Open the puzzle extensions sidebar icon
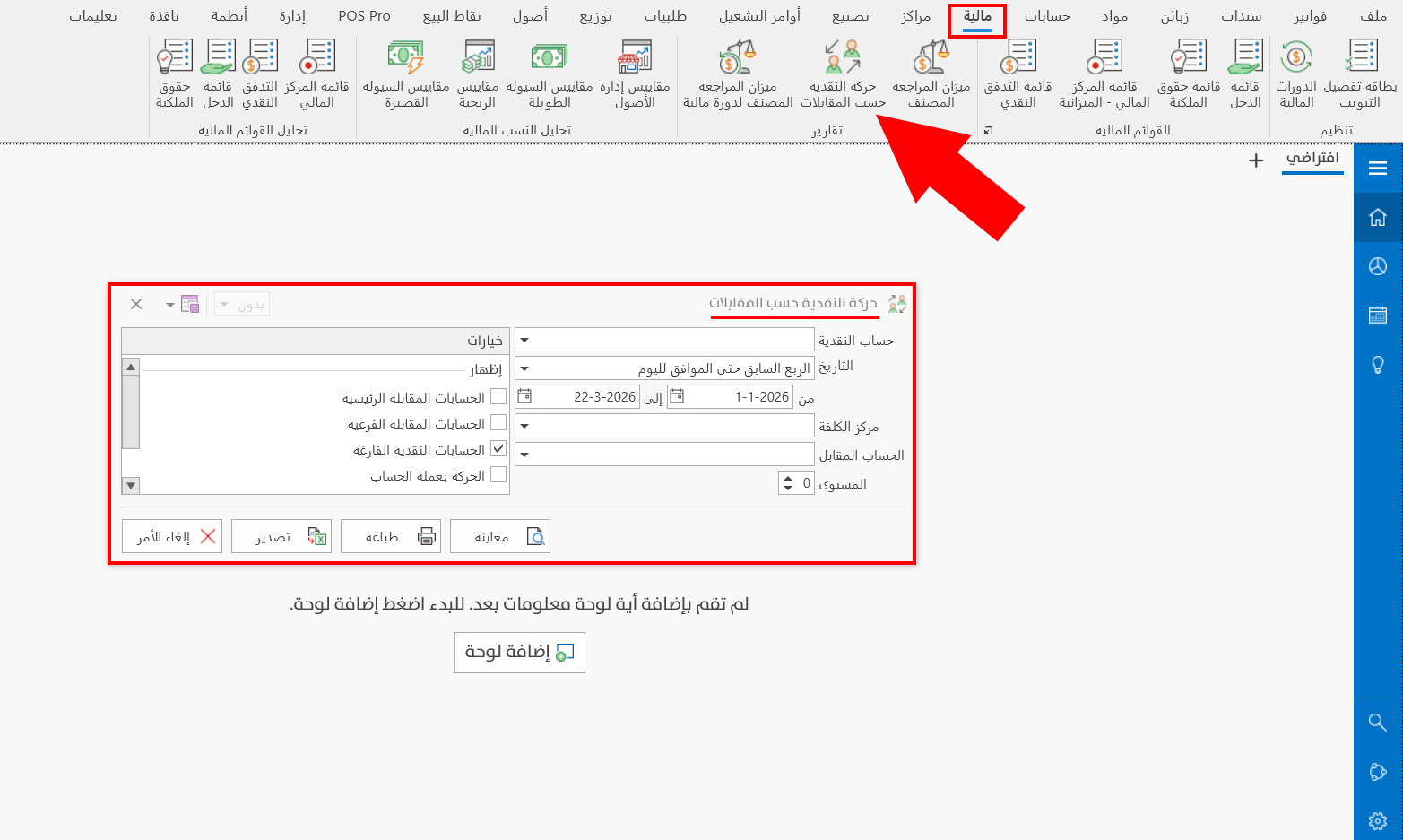 click(1378, 772)
